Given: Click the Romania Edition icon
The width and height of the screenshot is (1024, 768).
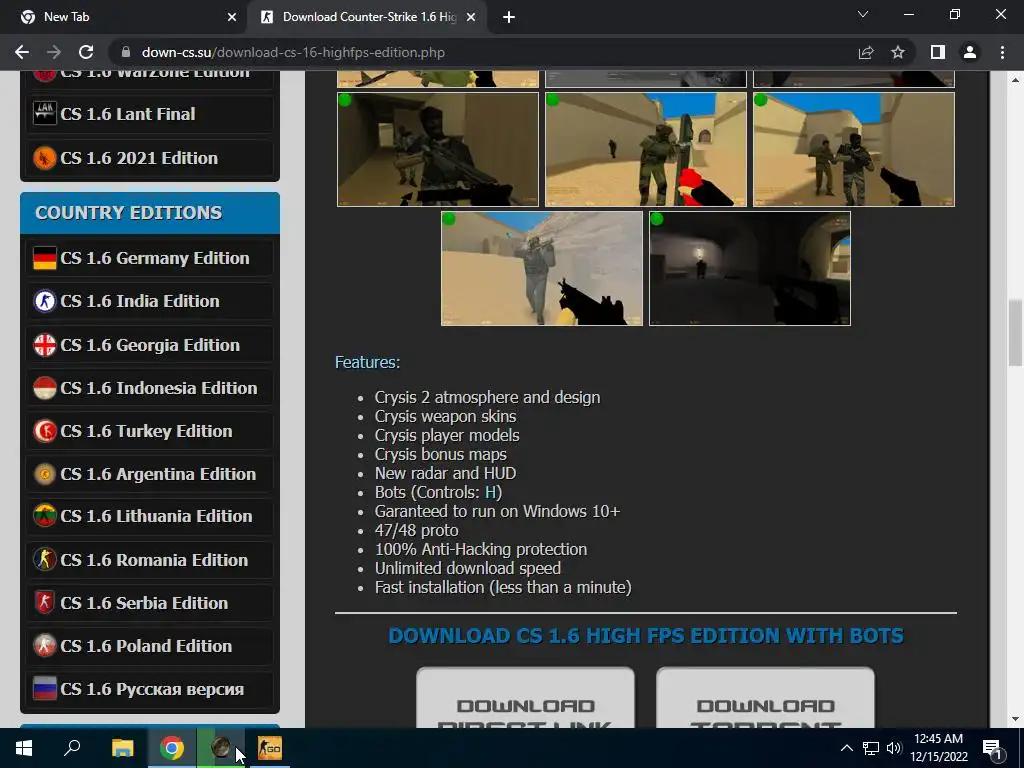Looking at the screenshot, I should [x=44, y=560].
